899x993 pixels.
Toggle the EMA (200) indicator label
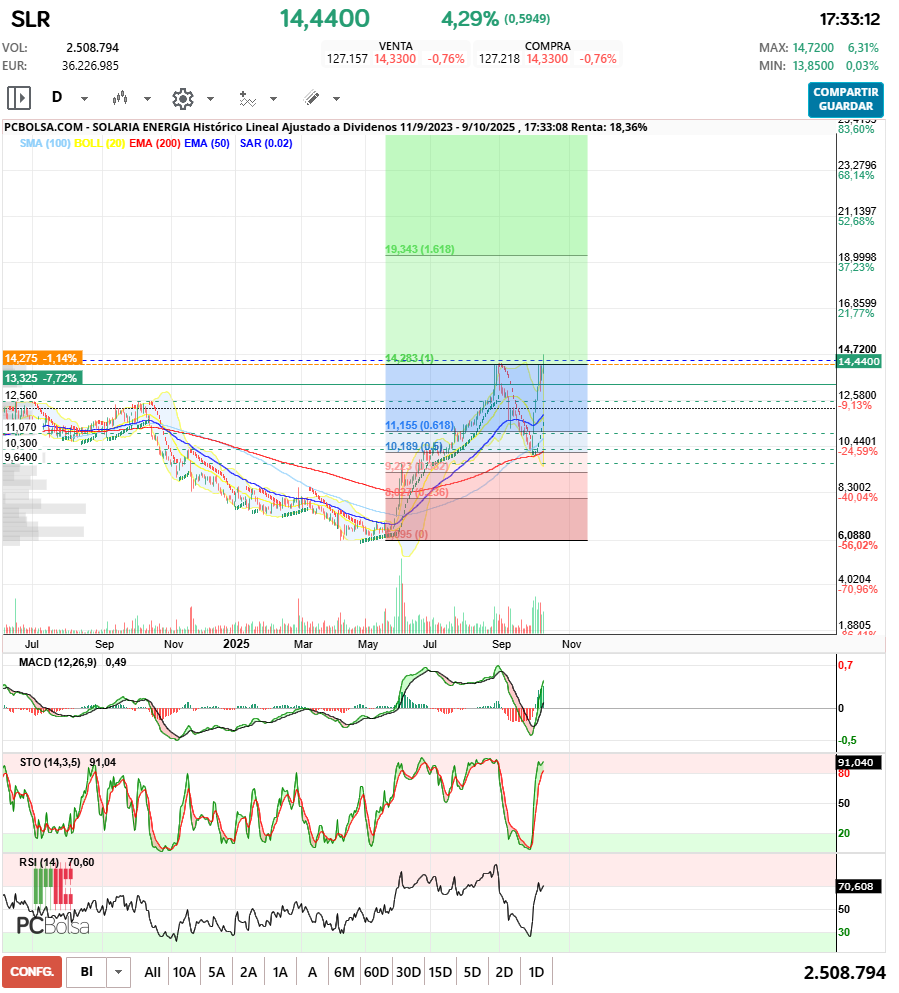click(x=153, y=144)
